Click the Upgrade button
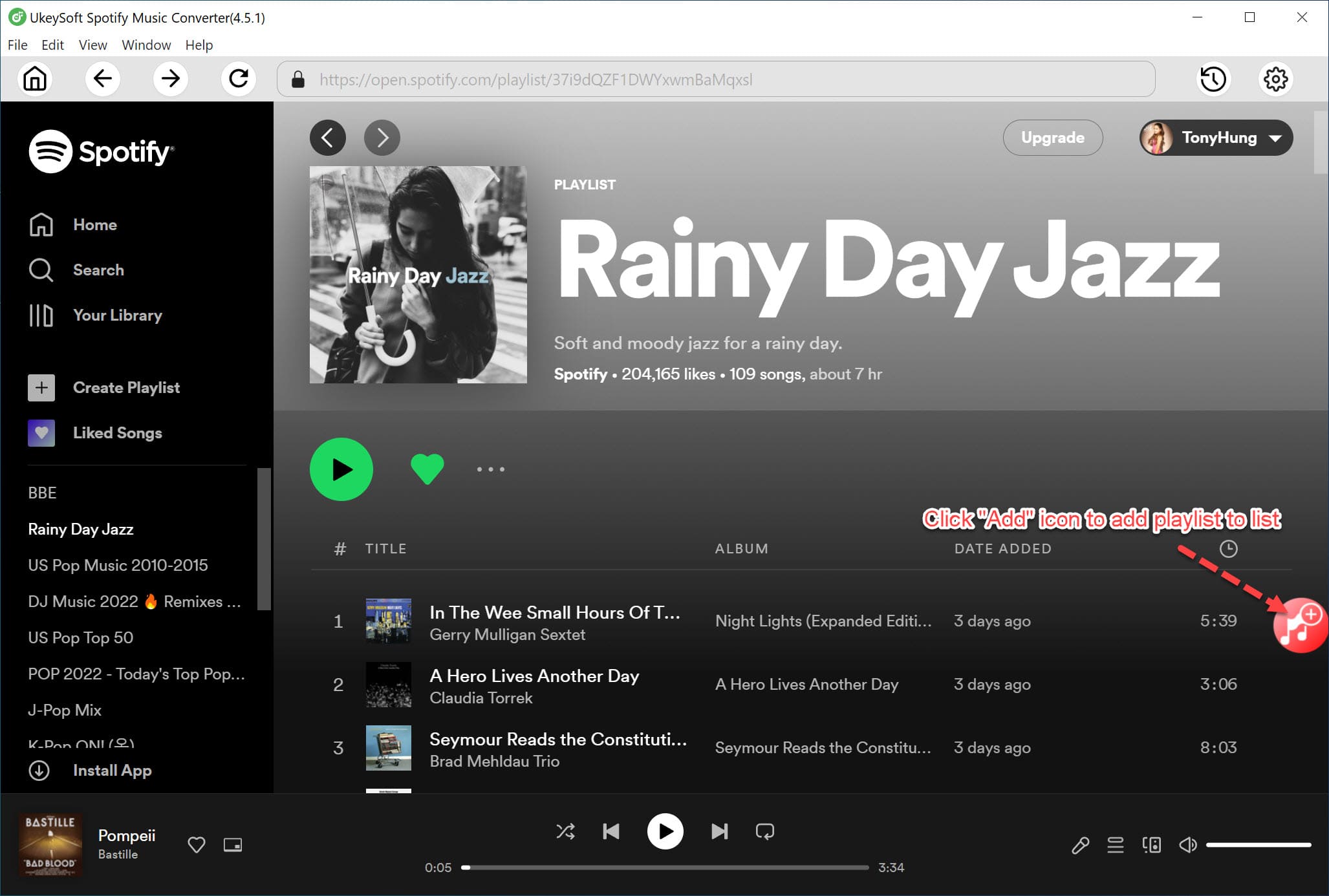The height and width of the screenshot is (896, 1329). [x=1052, y=137]
